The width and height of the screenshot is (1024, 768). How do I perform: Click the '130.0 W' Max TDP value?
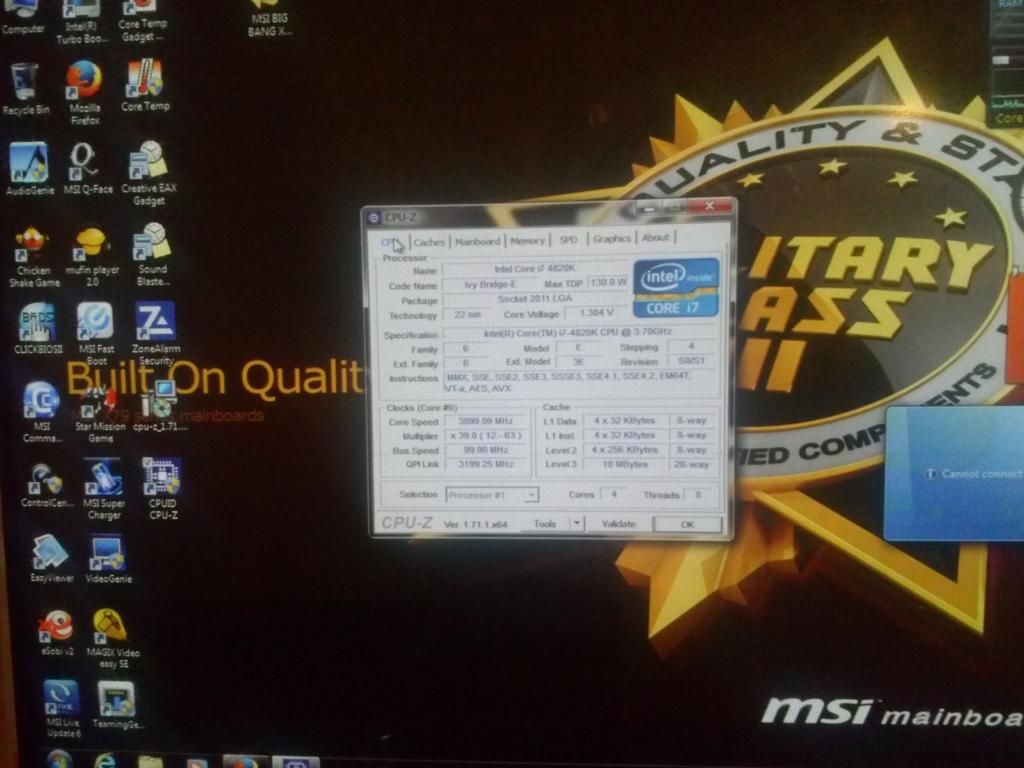pos(609,282)
